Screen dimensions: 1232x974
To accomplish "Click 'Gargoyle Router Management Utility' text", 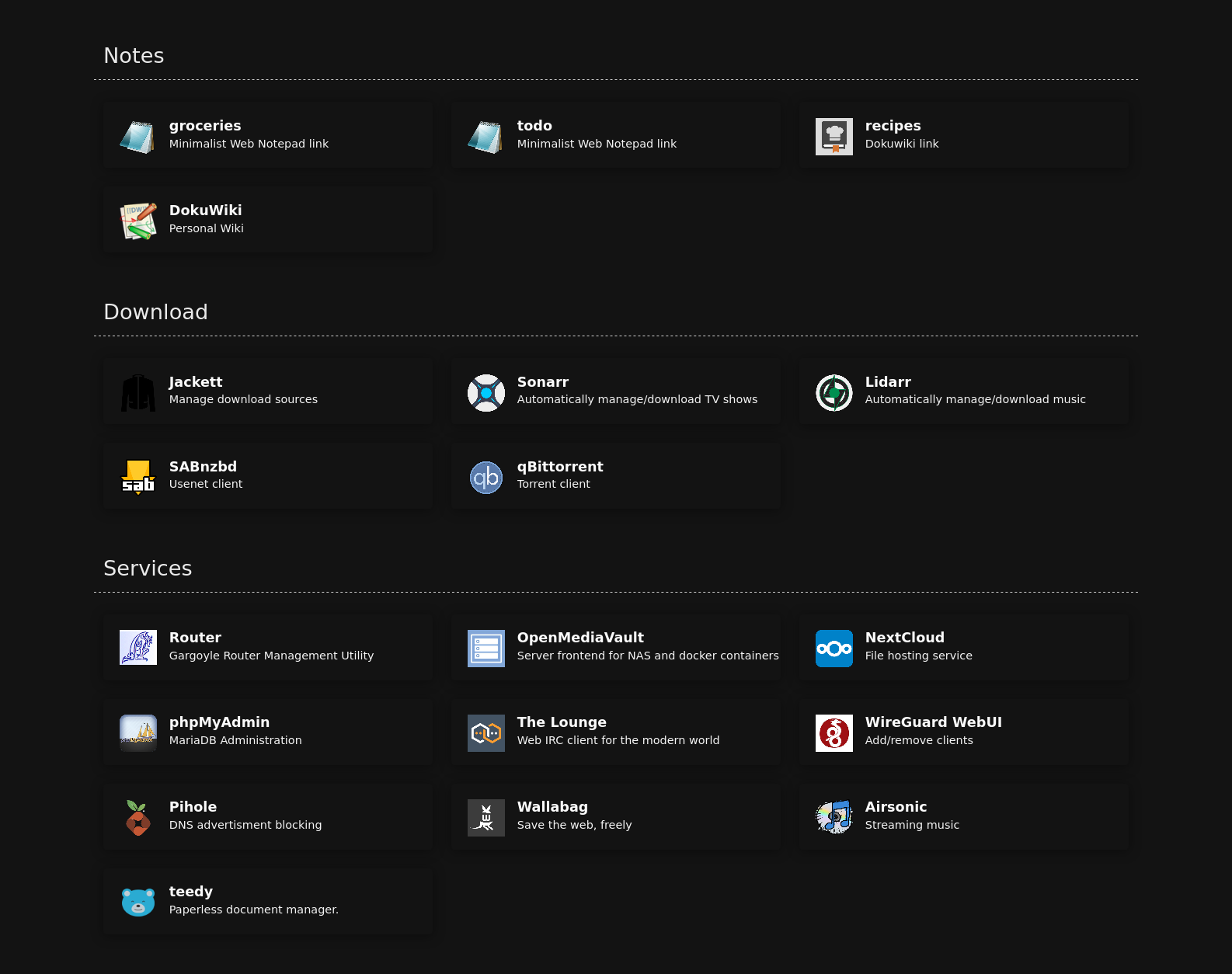I will [271, 656].
